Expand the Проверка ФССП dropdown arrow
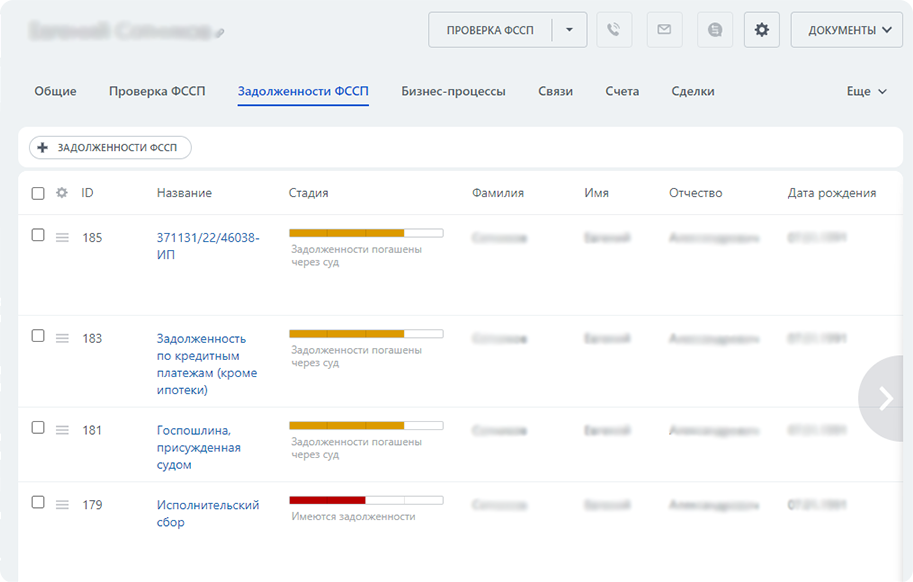 [x=569, y=30]
